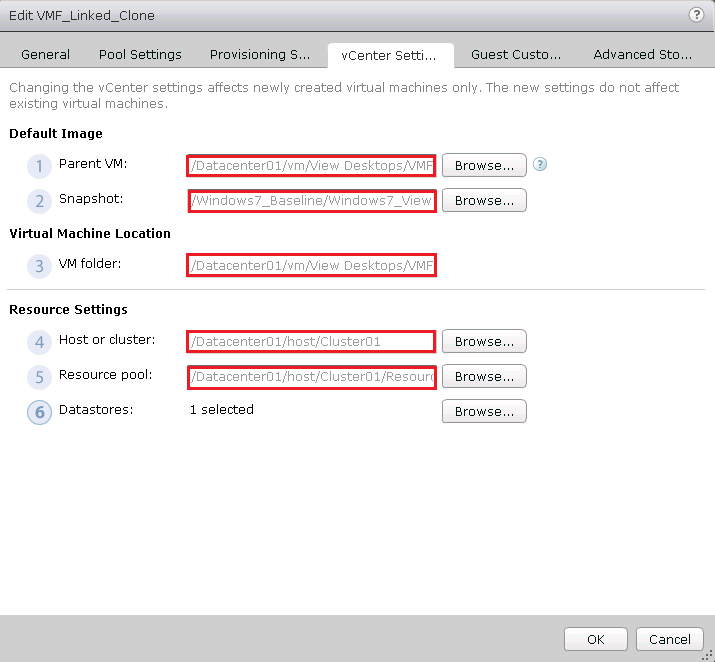
Task: Click the step 2 Snapshot number icon
Action: pyautogui.click(x=40, y=201)
